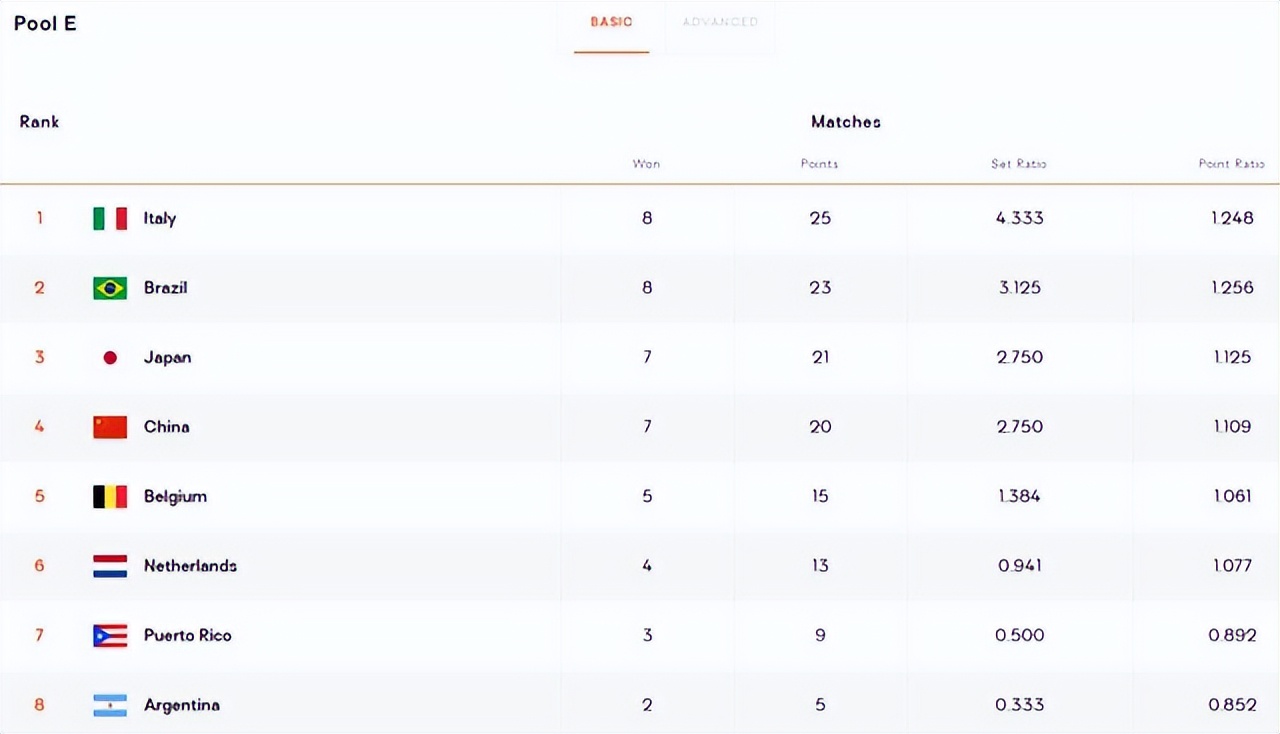
Task: Open the Italy team name
Action: click(160, 218)
